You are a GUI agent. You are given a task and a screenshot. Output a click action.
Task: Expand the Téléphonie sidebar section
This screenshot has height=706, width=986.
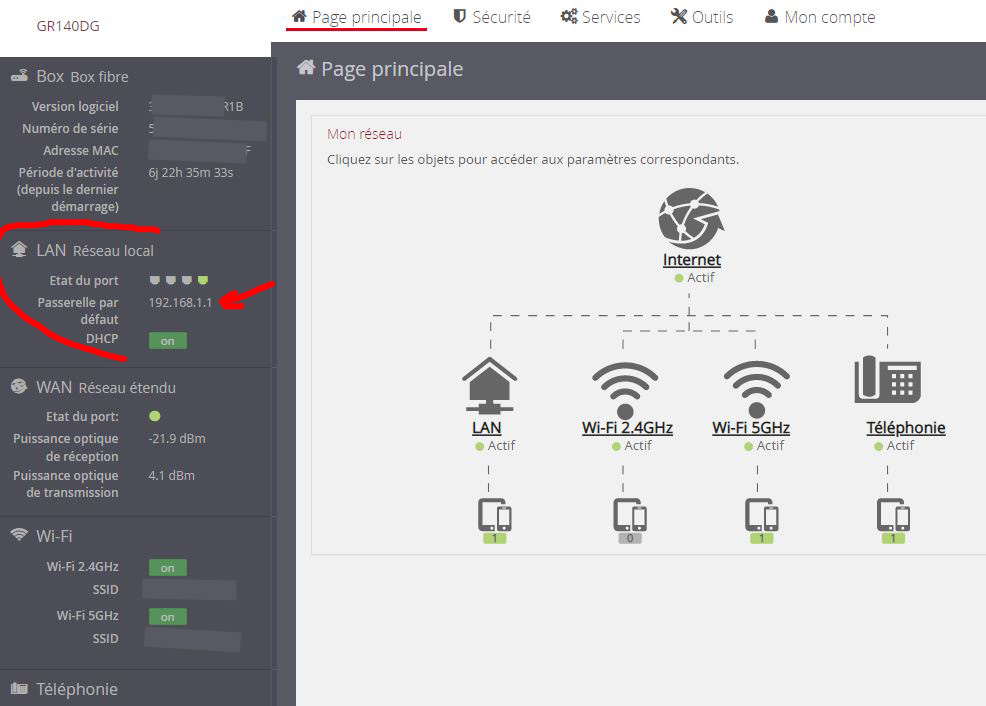76,689
